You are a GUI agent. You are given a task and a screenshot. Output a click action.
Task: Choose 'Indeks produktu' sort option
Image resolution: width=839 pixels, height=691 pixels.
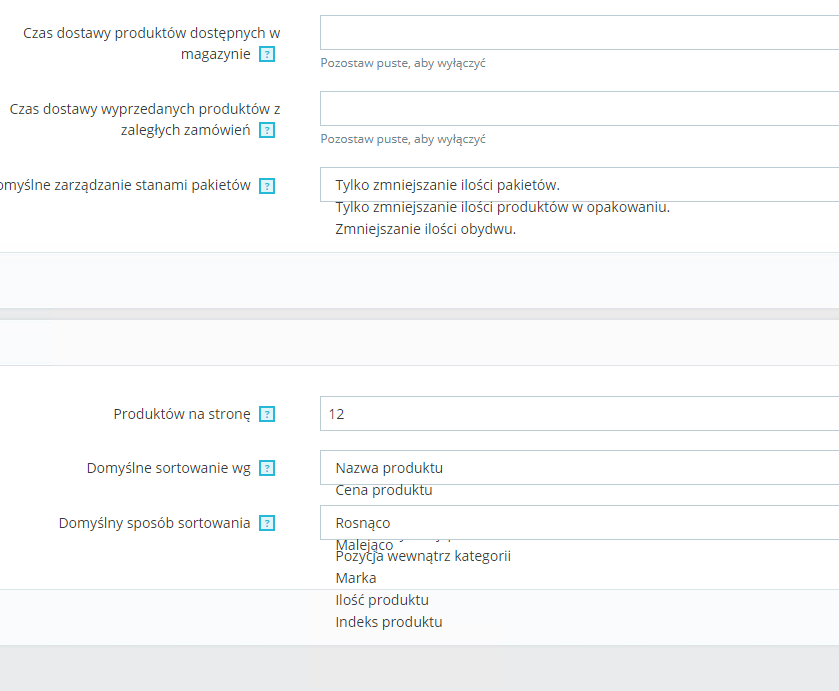(389, 622)
